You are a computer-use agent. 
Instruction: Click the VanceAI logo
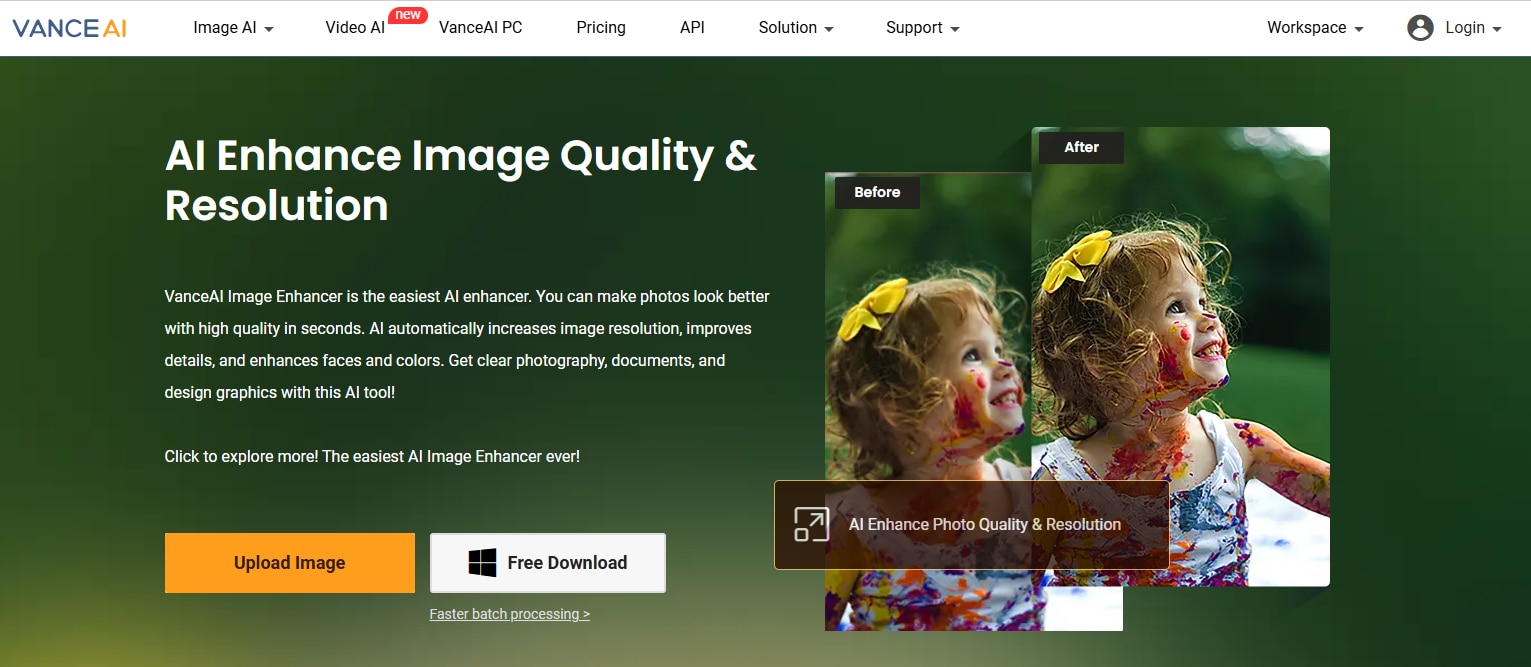pos(70,28)
